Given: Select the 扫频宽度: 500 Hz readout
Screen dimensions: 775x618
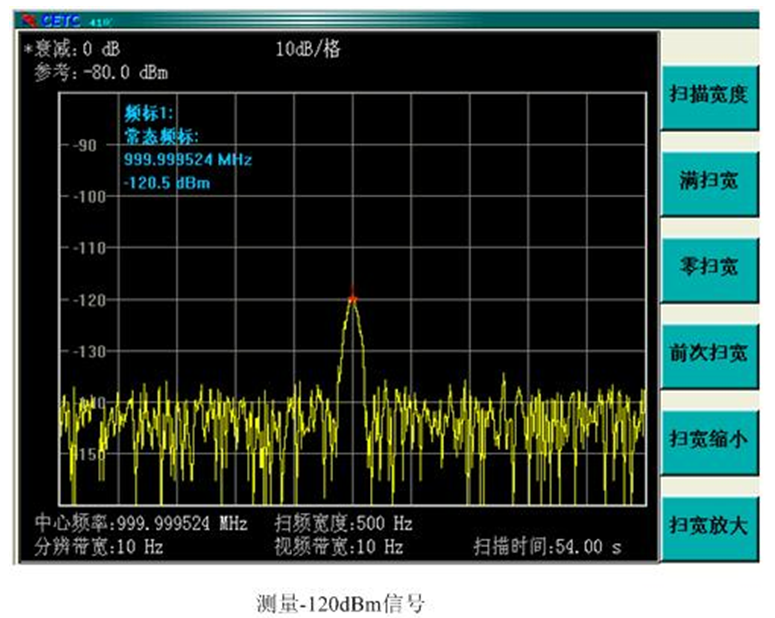Looking at the screenshot, I should 343,524.
